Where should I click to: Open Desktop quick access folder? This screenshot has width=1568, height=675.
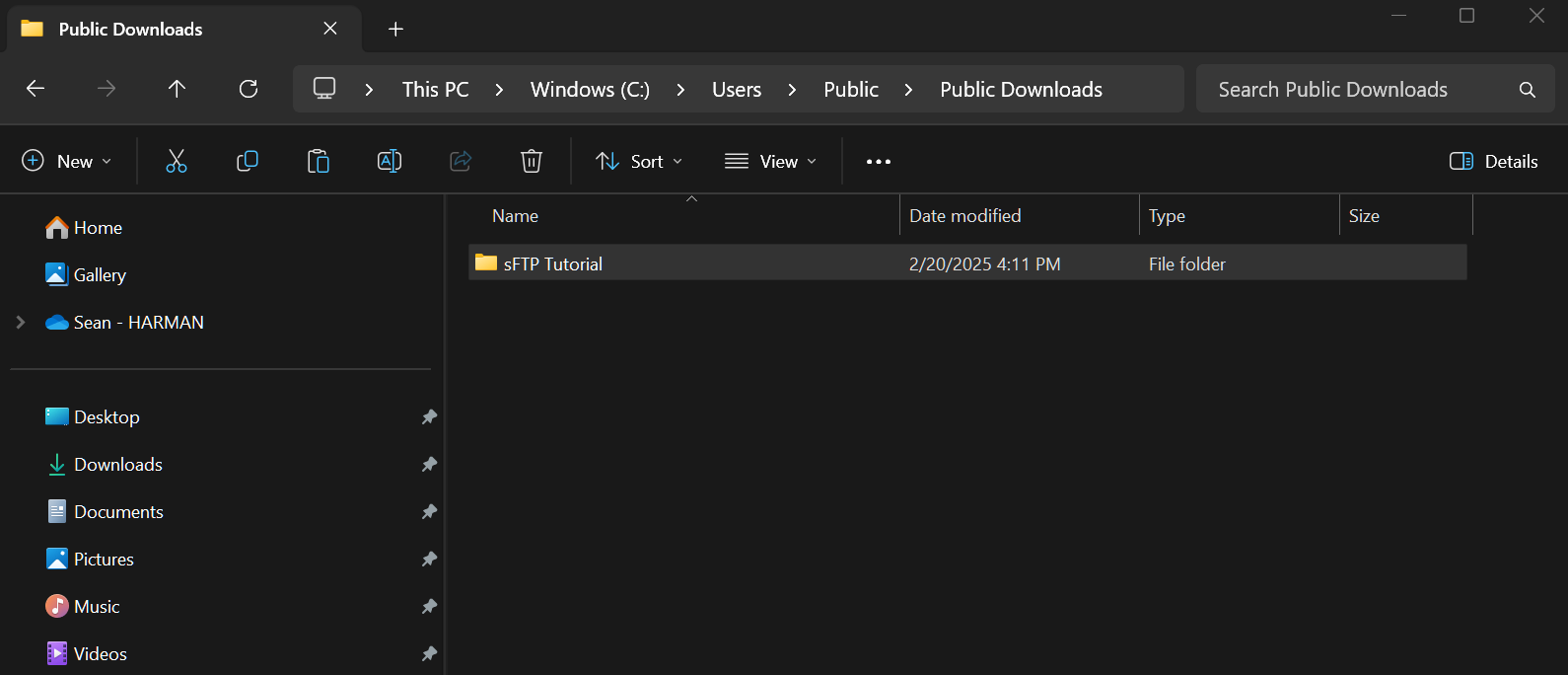[93, 417]
